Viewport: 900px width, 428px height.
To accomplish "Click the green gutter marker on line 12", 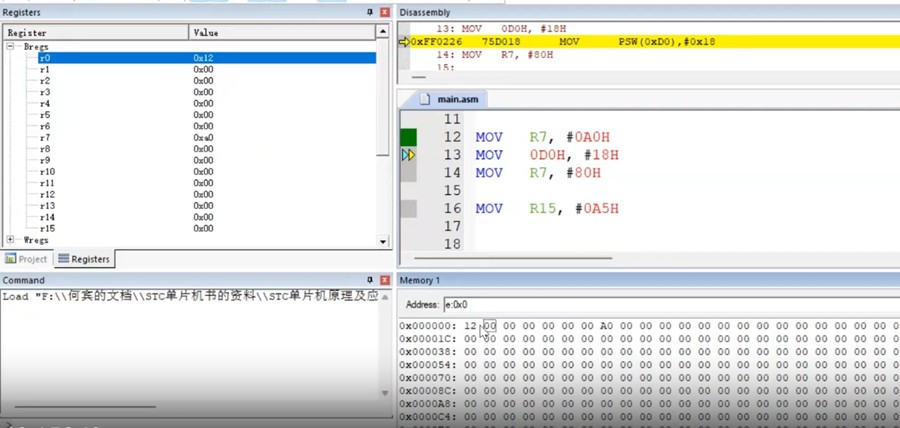I will pos(408,137).
